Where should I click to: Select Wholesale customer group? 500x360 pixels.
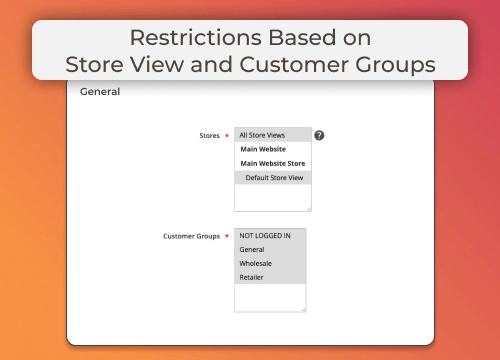point(270,263)
